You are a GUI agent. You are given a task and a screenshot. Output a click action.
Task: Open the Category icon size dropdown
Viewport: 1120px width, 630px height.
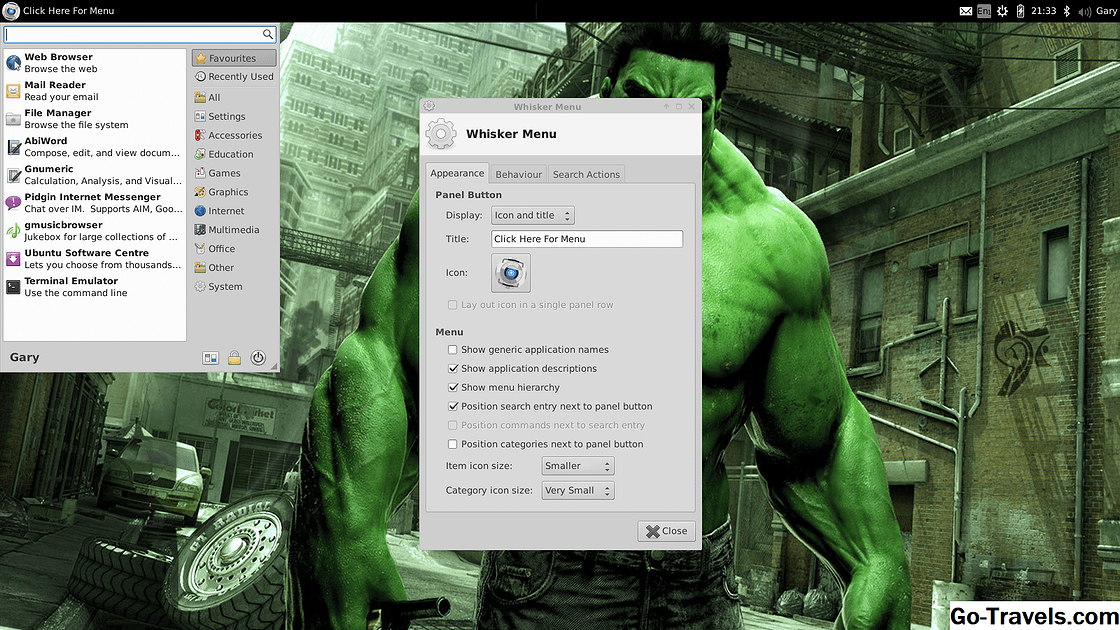pos(577,491)
